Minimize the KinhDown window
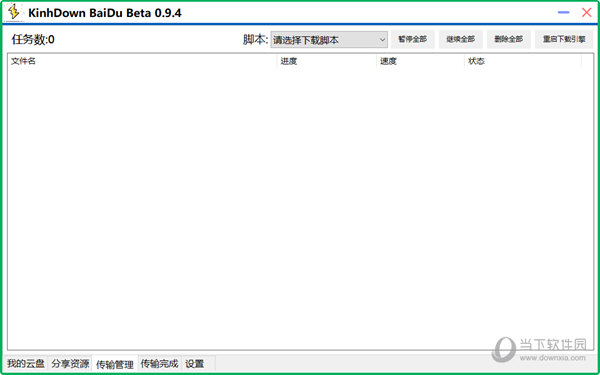The image size is (600, 375). click(564, 12)
